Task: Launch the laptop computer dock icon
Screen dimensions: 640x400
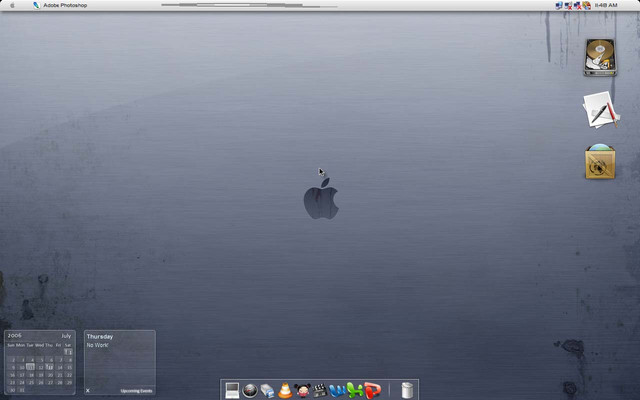Action: 232,390
